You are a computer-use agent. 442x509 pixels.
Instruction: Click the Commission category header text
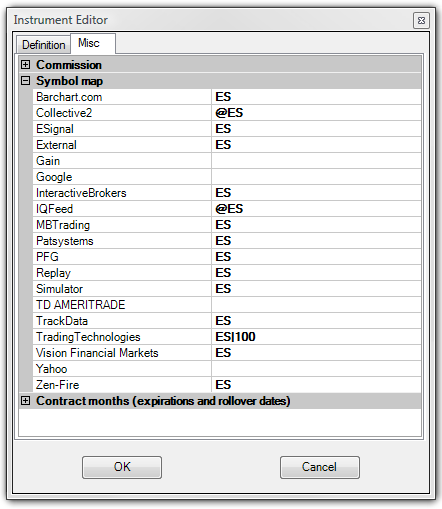pyautogui.click(x=69, y=65)
